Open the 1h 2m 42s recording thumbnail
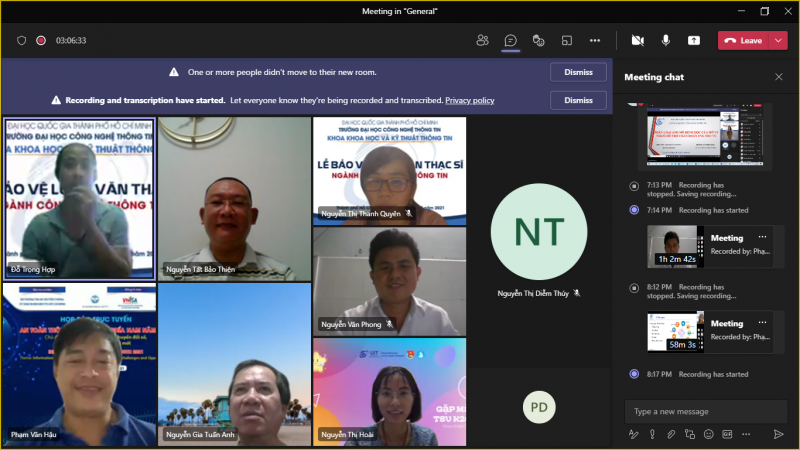800x450 pixels. [676, 246]
